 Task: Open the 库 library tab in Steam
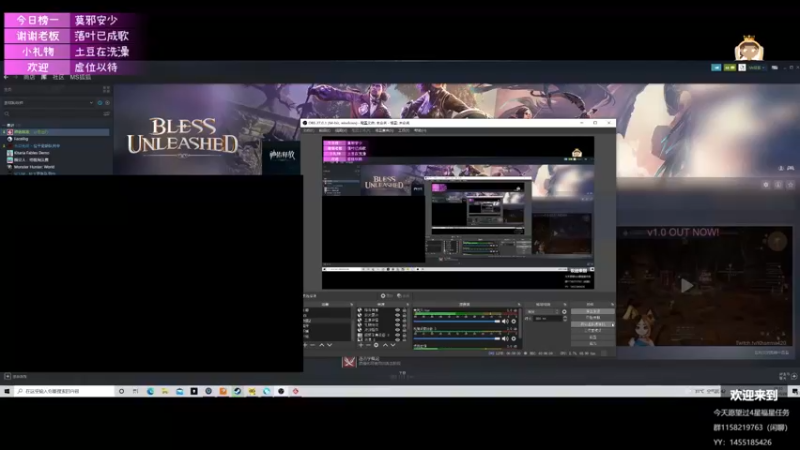pos(44,78)
